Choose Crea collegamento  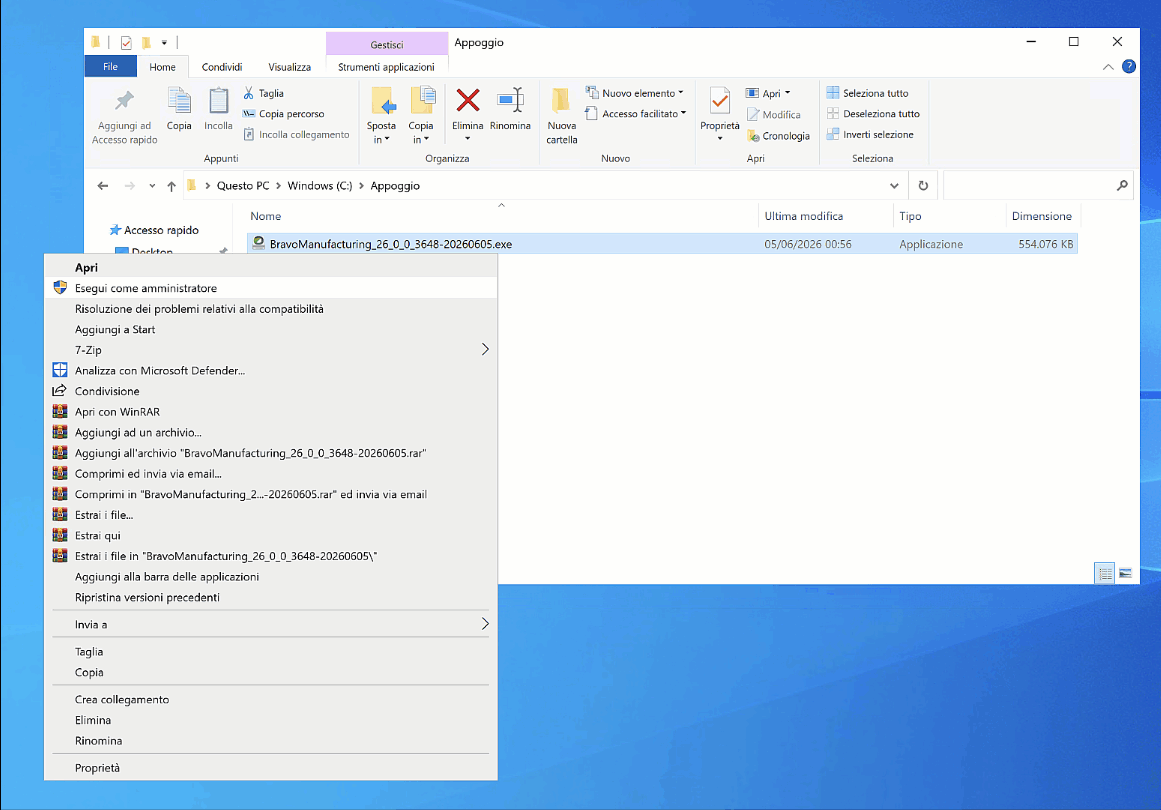click(x=270, y=700)
